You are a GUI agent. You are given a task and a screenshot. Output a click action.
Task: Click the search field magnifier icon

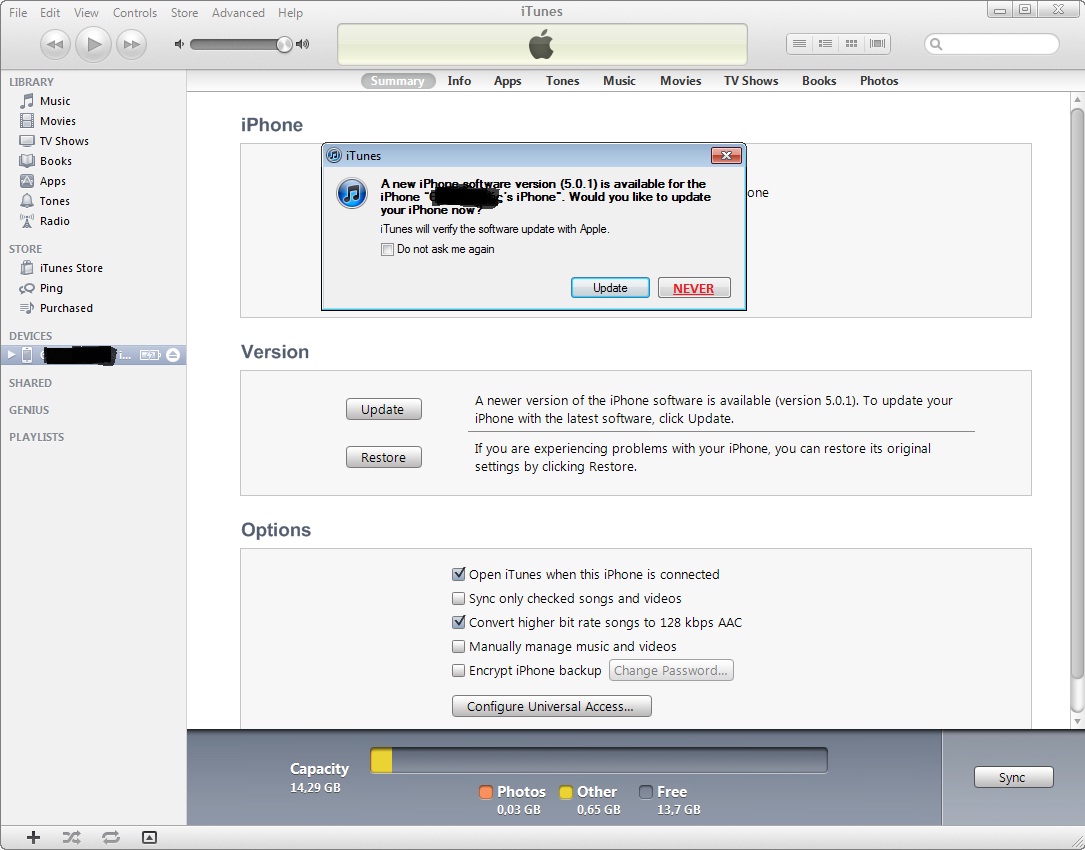point(936,44)
